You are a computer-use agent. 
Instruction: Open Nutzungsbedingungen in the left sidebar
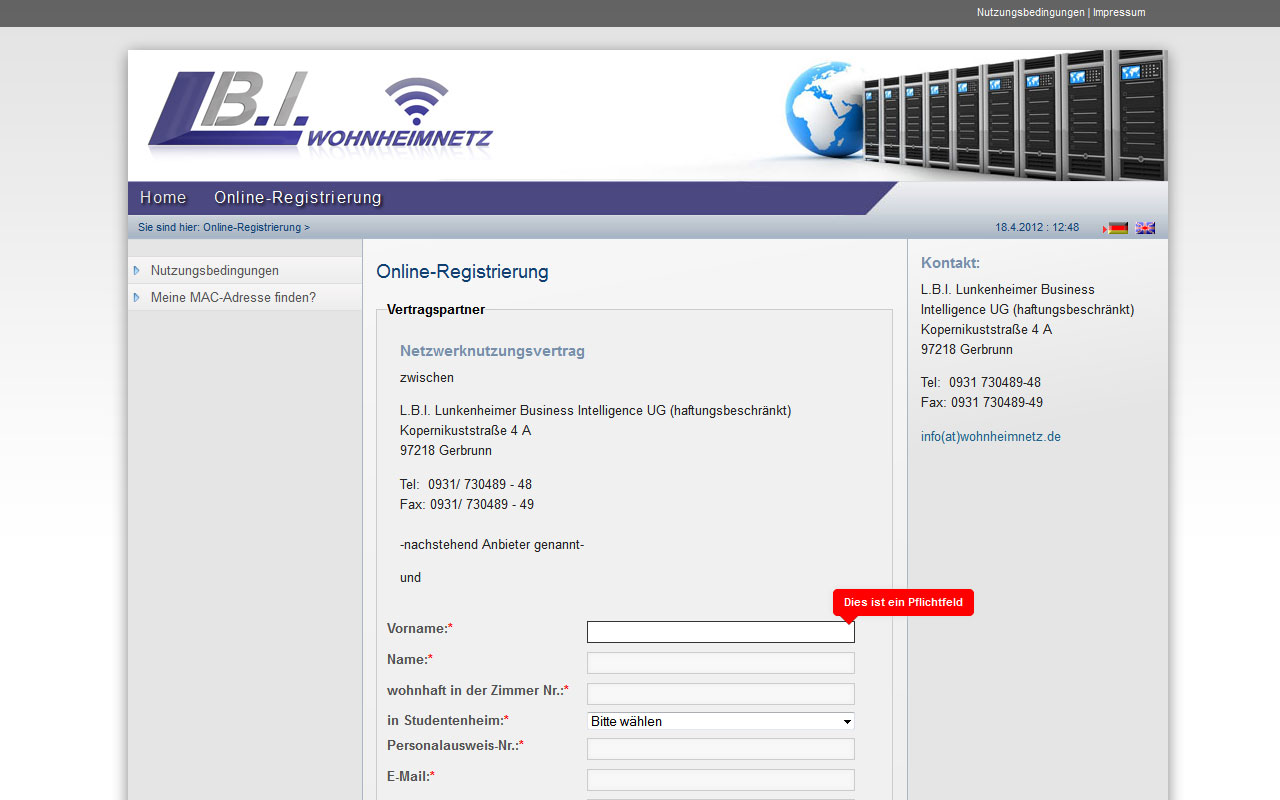point(245,271)
